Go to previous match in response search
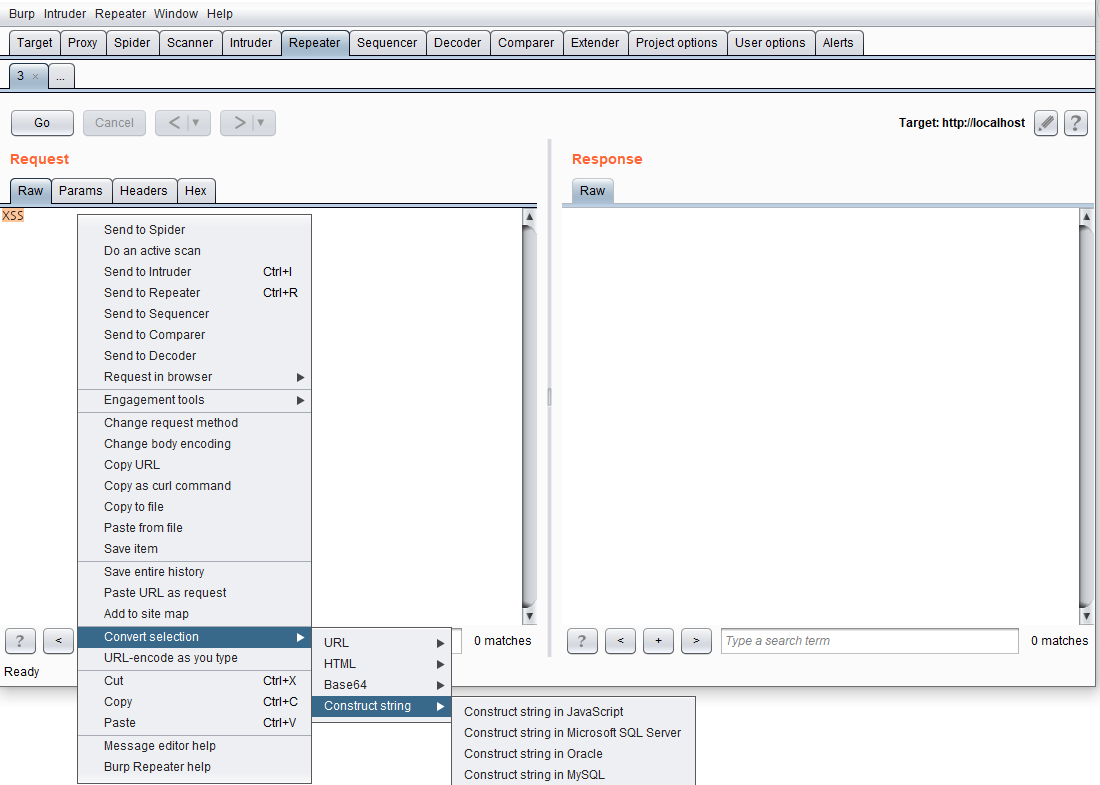 (620, 640)
